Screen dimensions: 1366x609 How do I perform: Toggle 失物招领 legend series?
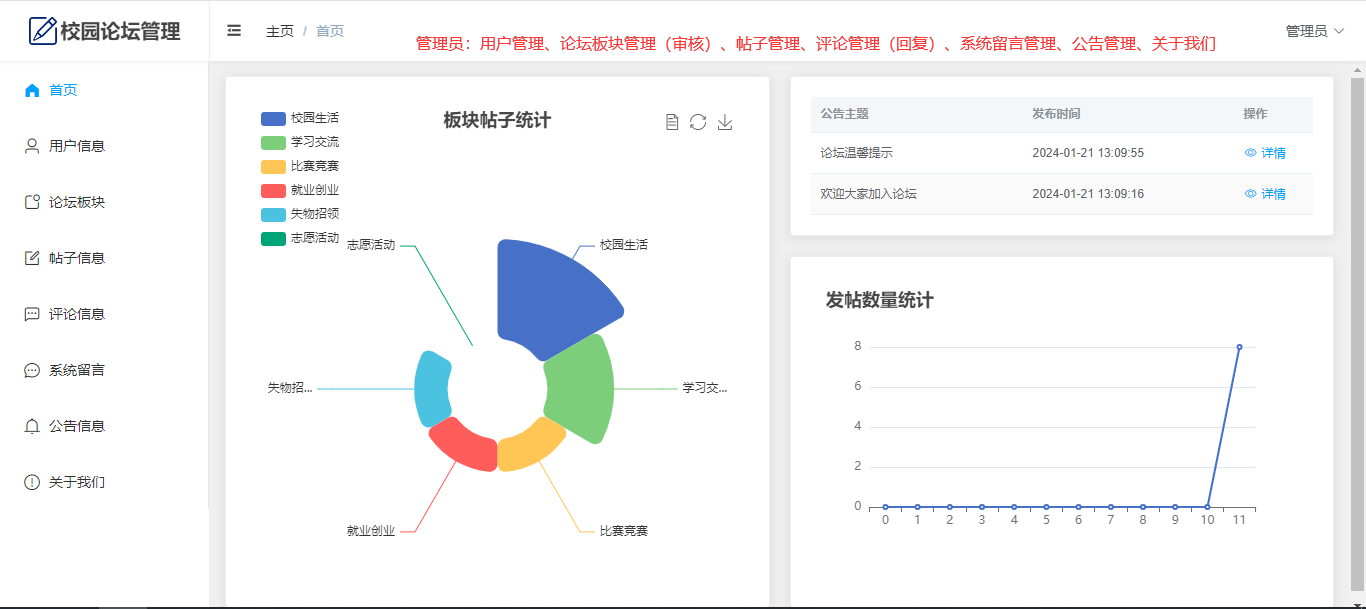300,214
